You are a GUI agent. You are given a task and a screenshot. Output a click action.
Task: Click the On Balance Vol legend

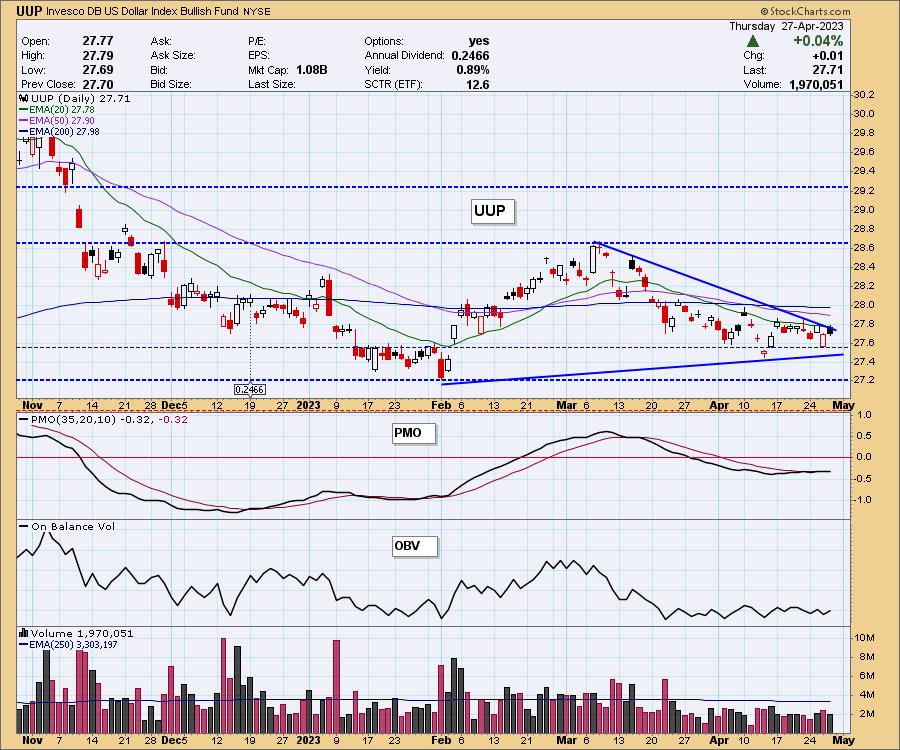tap(67, 526)
